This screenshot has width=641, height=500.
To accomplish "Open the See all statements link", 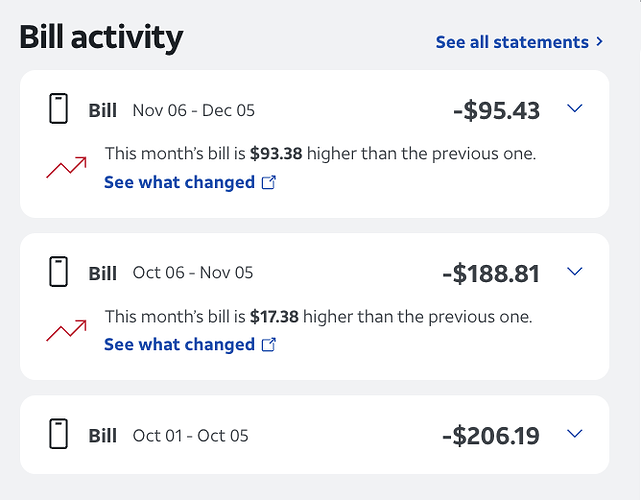I will coord(512,42).
